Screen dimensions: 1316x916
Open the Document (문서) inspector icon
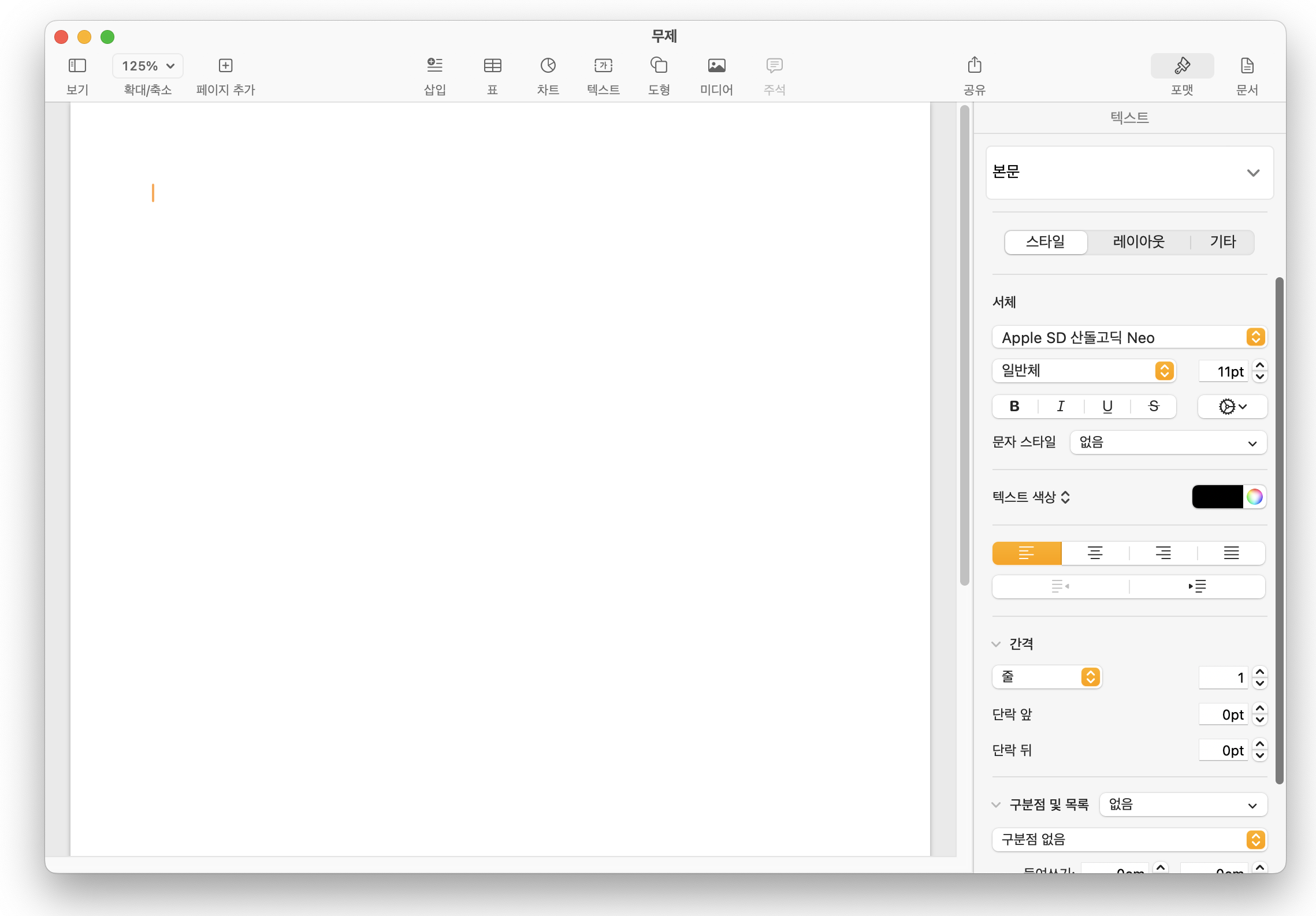pyautogui.click(x=1247, y=65)
